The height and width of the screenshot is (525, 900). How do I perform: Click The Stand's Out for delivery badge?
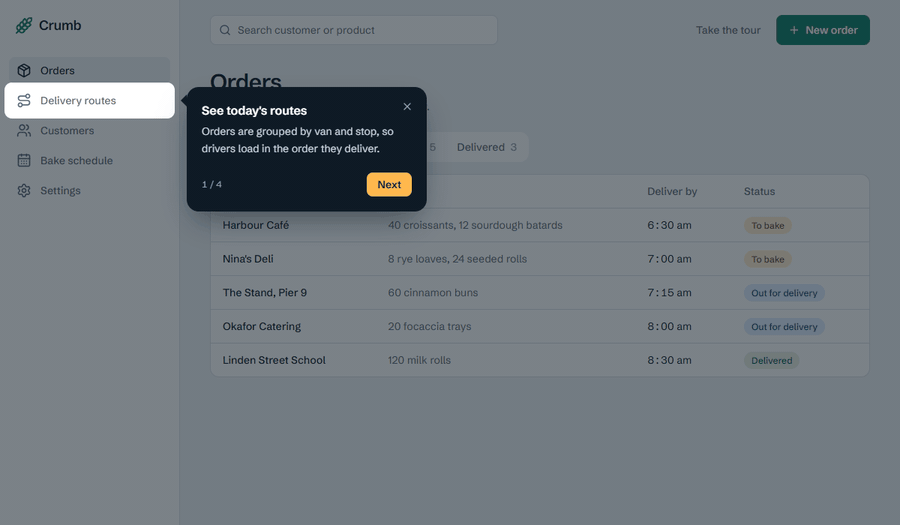784,293
